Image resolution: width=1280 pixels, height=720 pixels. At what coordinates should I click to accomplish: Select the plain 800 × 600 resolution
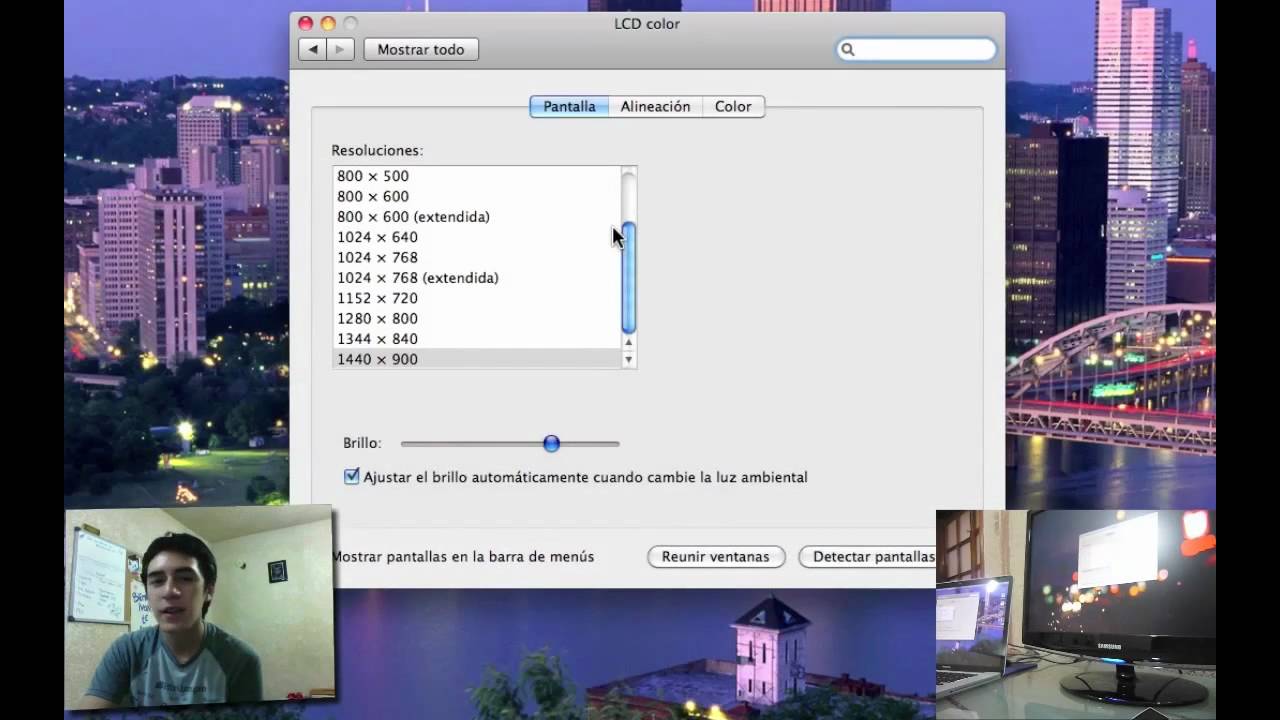pyautogui.click(x=476, y=196)
